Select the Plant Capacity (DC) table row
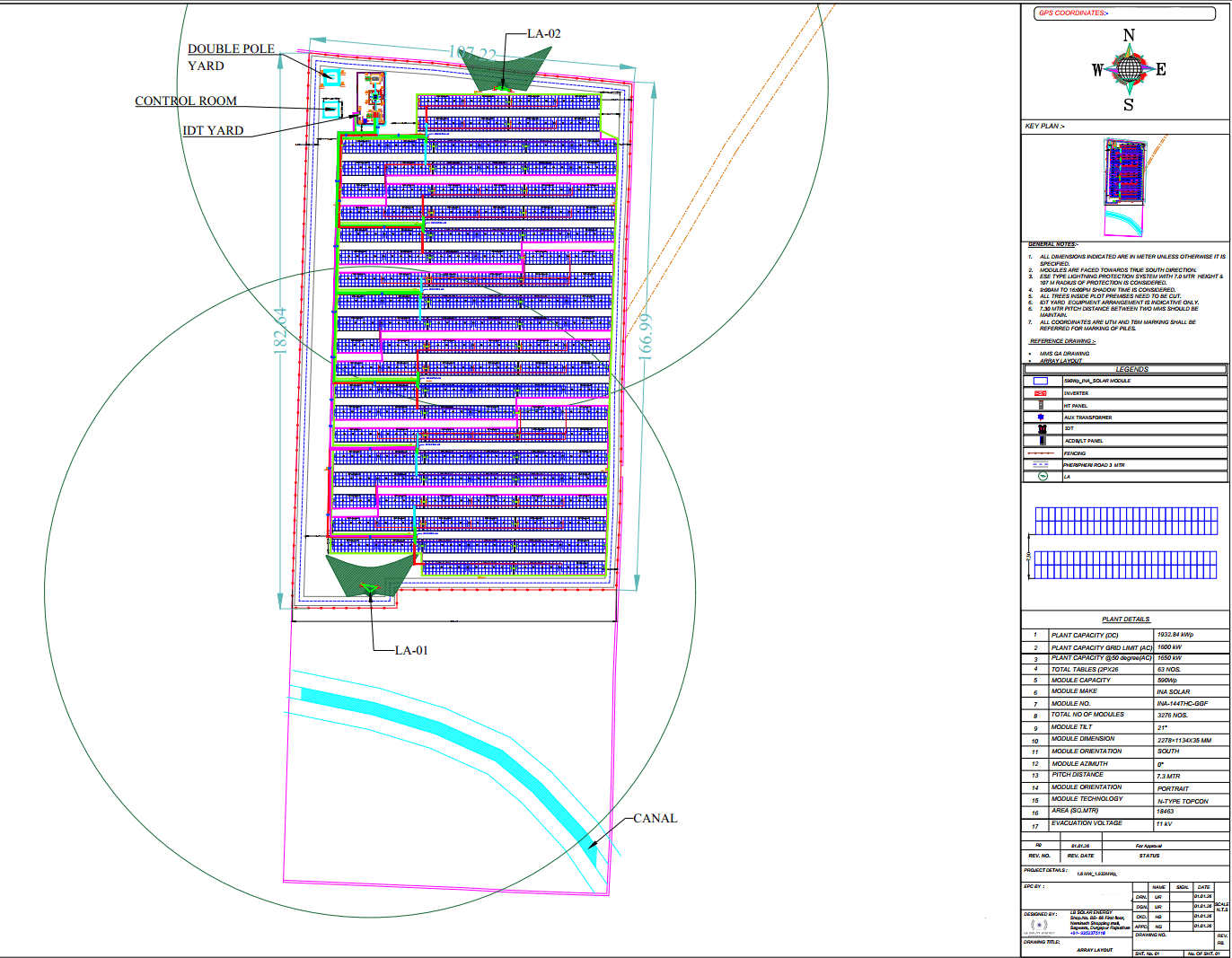1232x958 pixels. pyautogui.click(x=1125, y=635)
